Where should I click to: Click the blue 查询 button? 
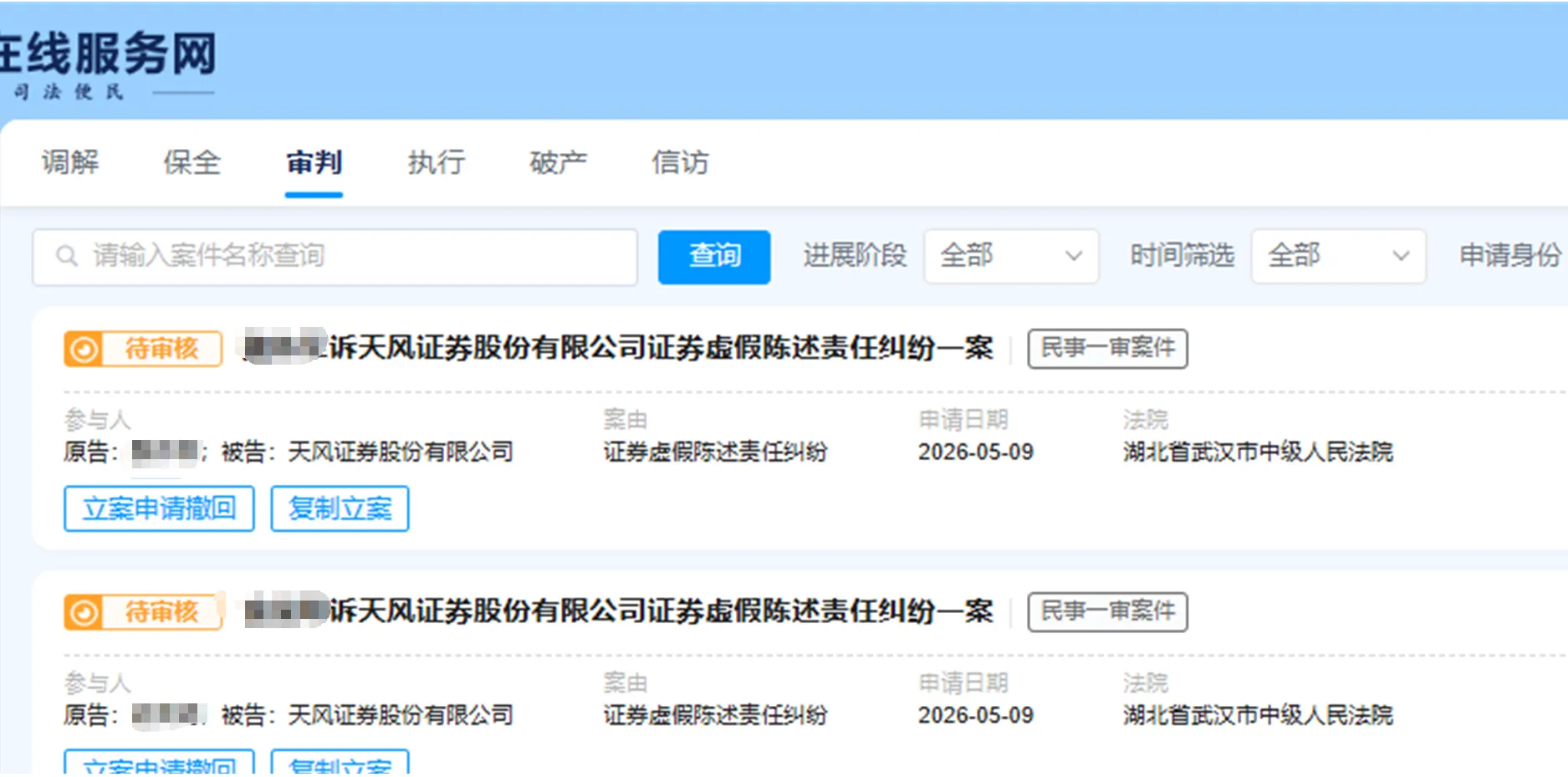[x=714, y=257]
